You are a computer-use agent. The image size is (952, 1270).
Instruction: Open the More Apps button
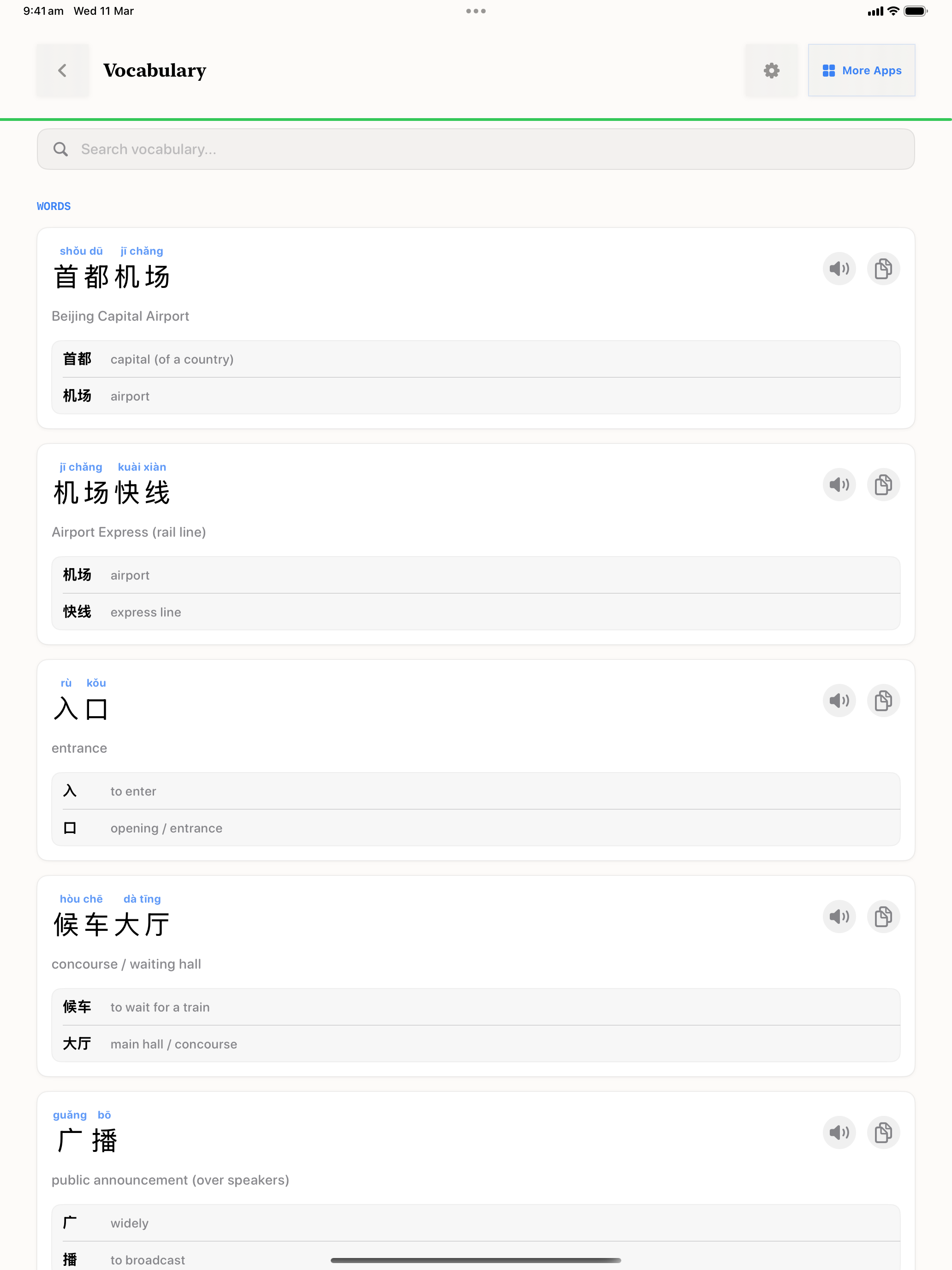861,71
